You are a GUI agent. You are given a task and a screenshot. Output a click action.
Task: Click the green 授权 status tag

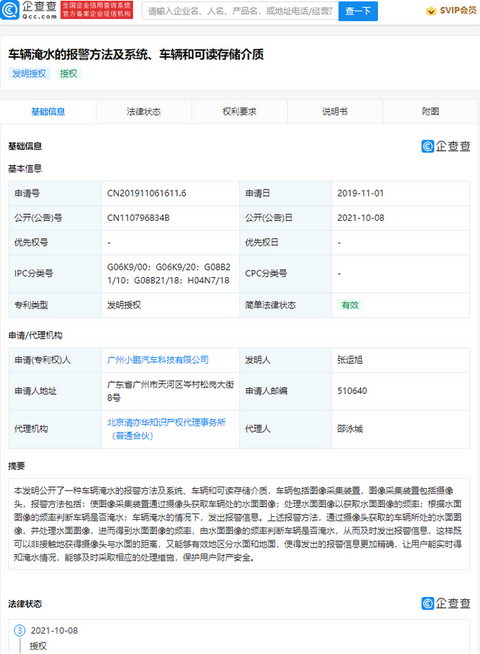[68, 74]
